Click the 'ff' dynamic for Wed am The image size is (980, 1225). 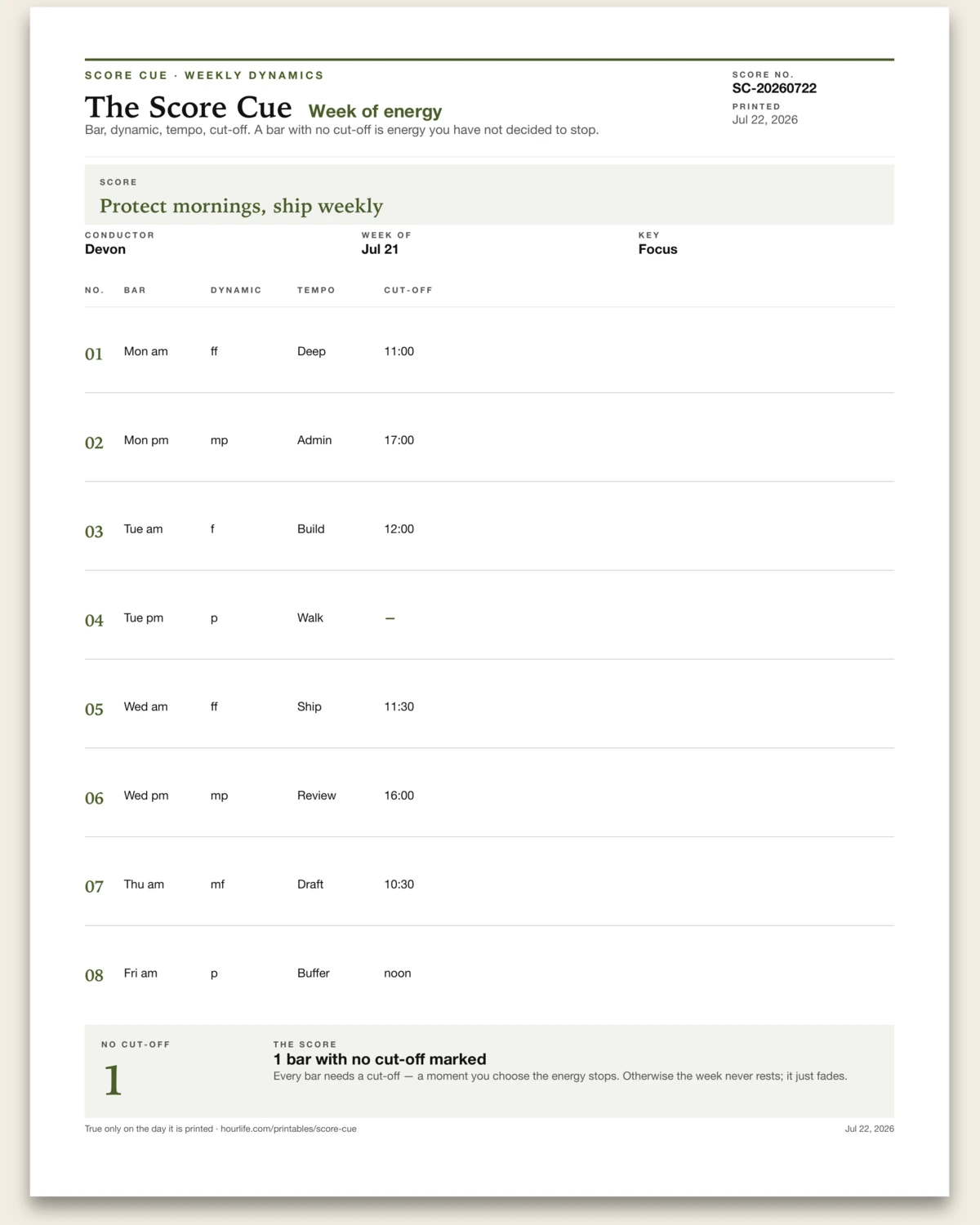[214, 706]
